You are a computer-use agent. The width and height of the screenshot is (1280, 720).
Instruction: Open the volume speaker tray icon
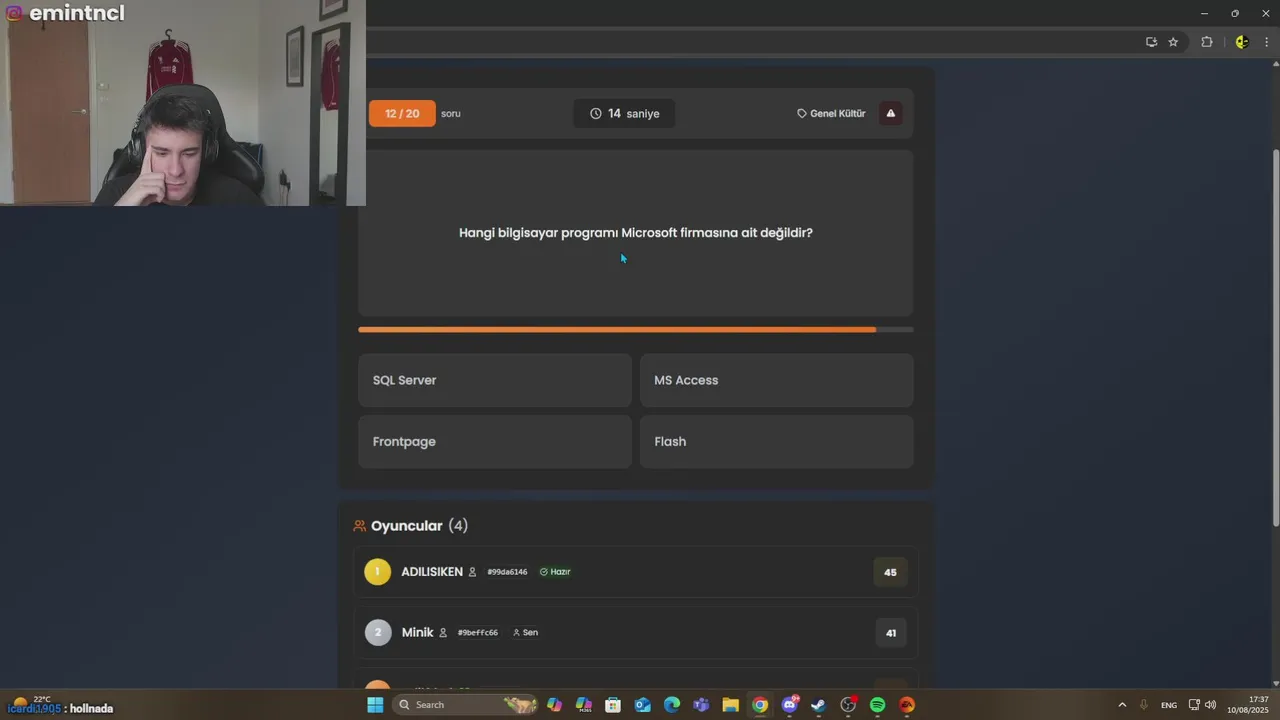[x=1210, y=705]
